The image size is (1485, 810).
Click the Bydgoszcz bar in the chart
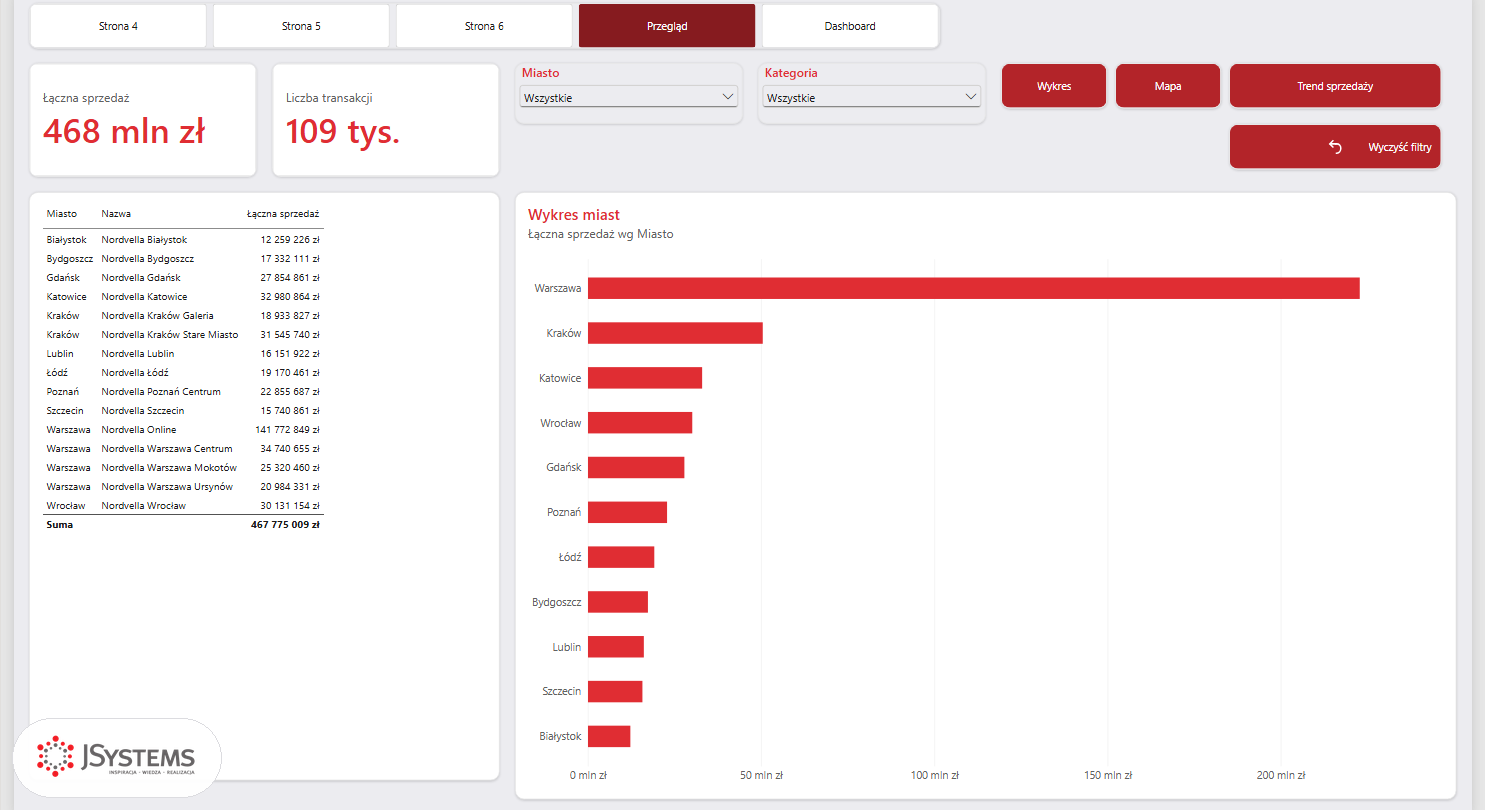click(x=618, y=602)
